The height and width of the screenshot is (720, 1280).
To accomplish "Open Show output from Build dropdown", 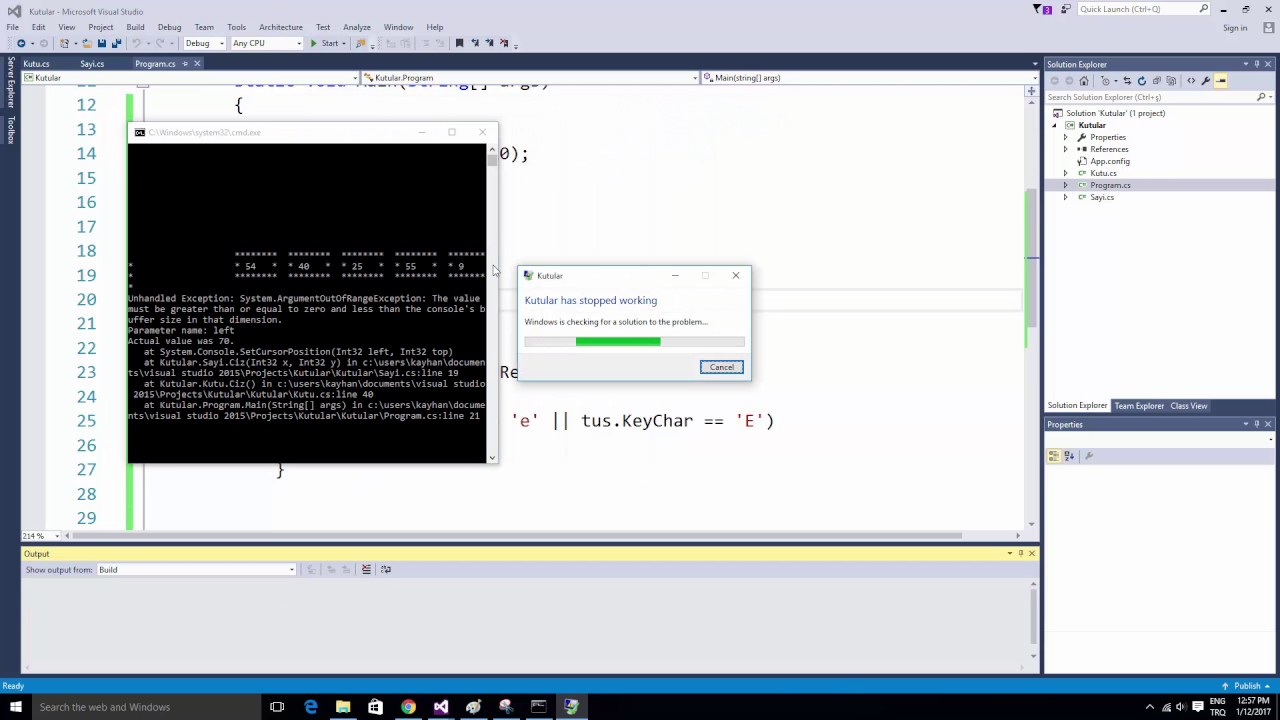I will tap(196, 570).
